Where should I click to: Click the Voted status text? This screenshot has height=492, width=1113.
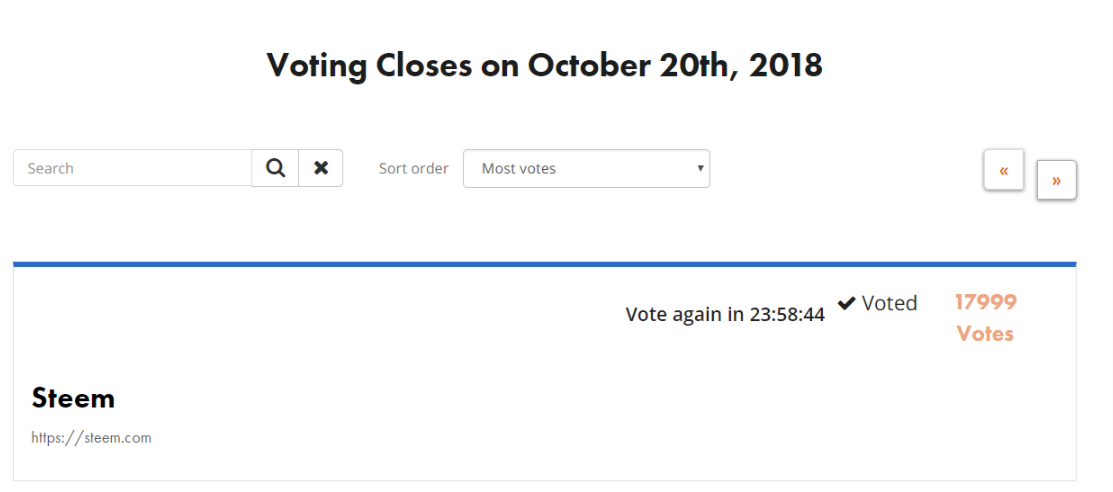[x=889, y=303]
